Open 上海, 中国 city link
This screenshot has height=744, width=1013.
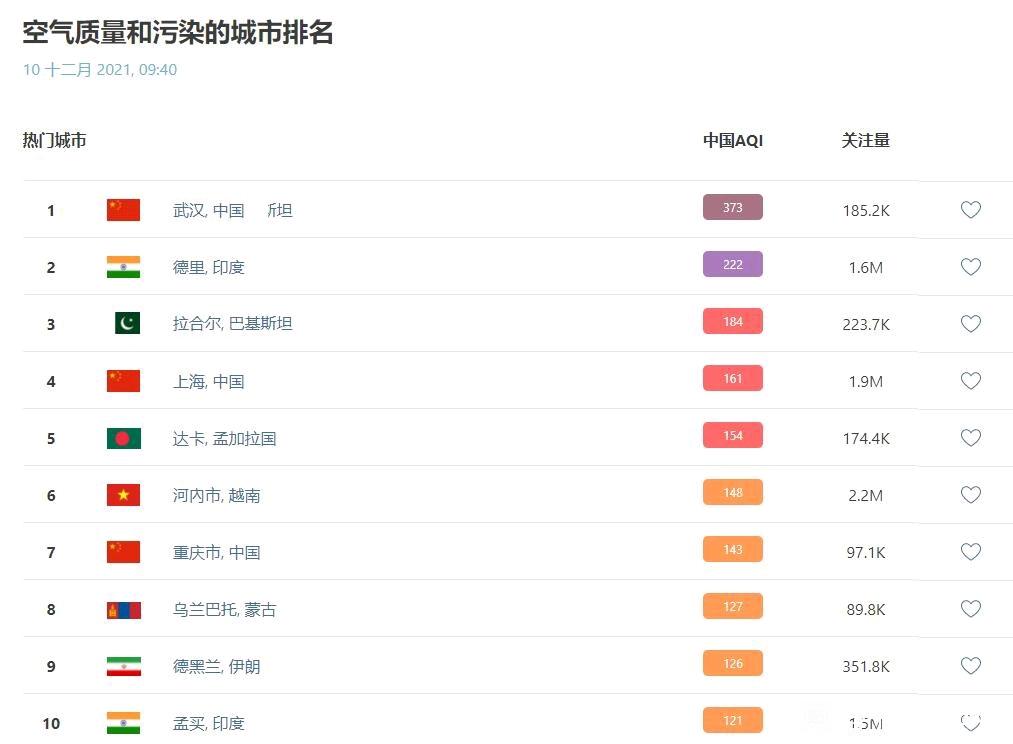pos(208,381)
